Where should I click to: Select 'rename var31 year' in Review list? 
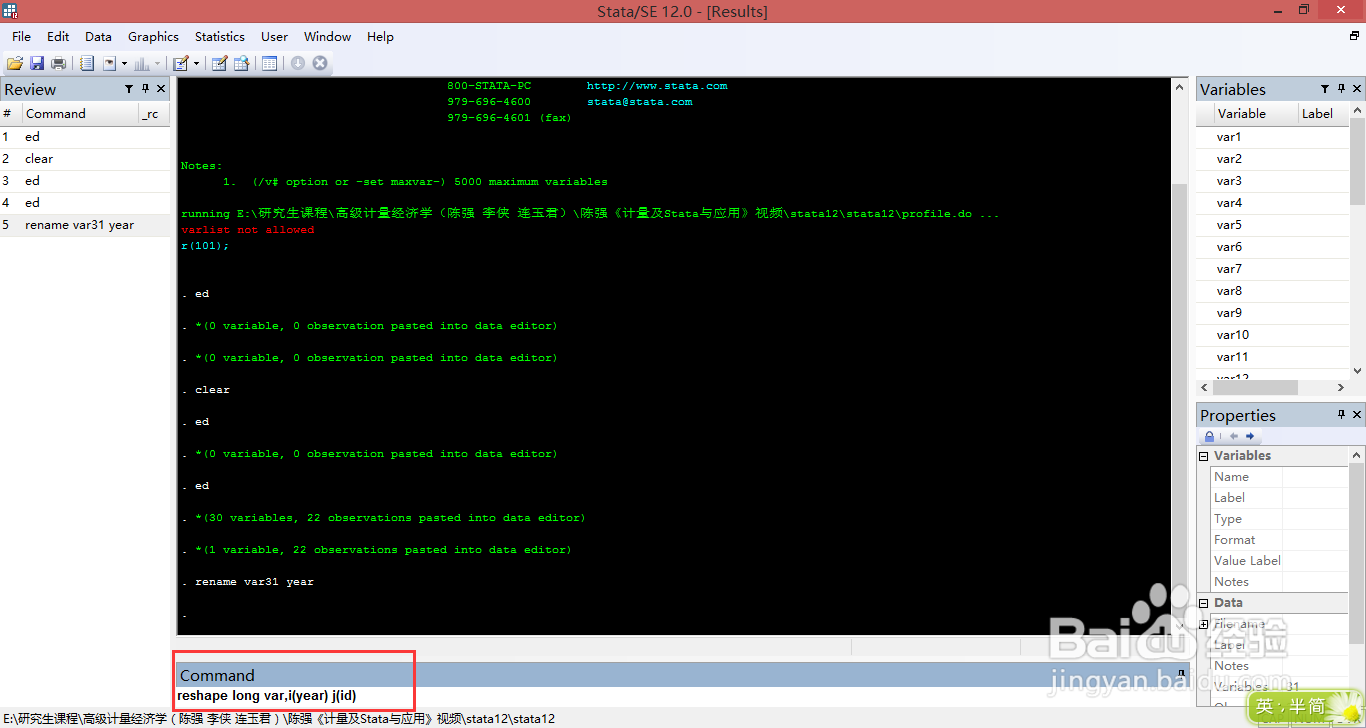pyautogui.click(x=85, y=225)
